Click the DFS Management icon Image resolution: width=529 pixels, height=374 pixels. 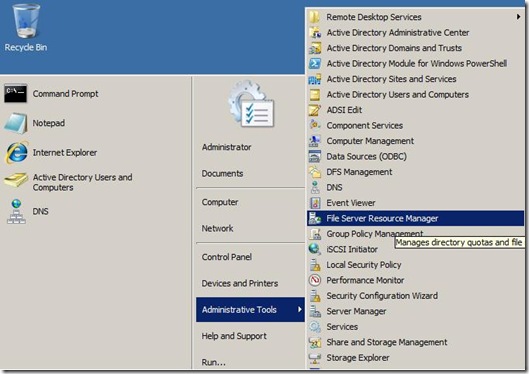[315, 172]
